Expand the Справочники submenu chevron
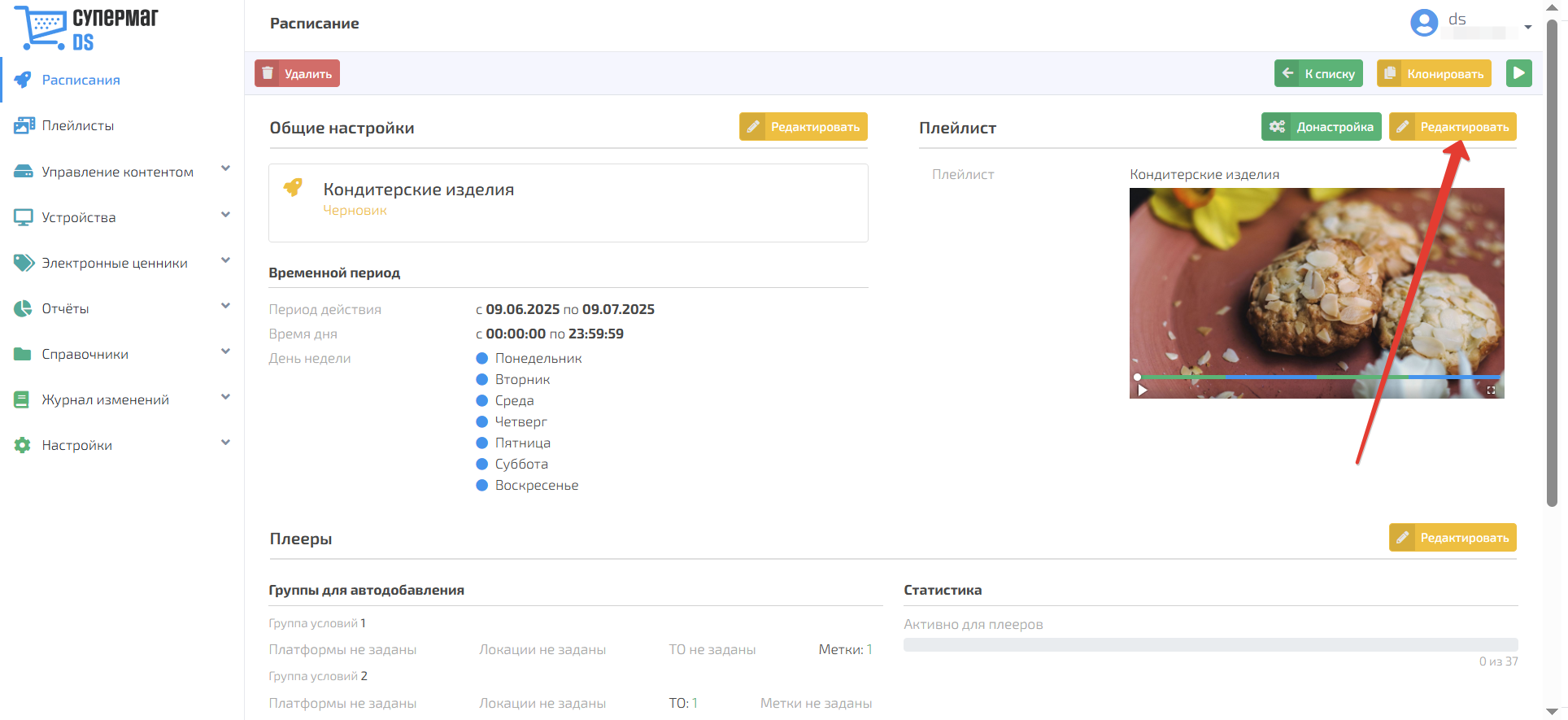Viewport: 1568px width, 720px height. pyautogui.click(x=226, y=351)
